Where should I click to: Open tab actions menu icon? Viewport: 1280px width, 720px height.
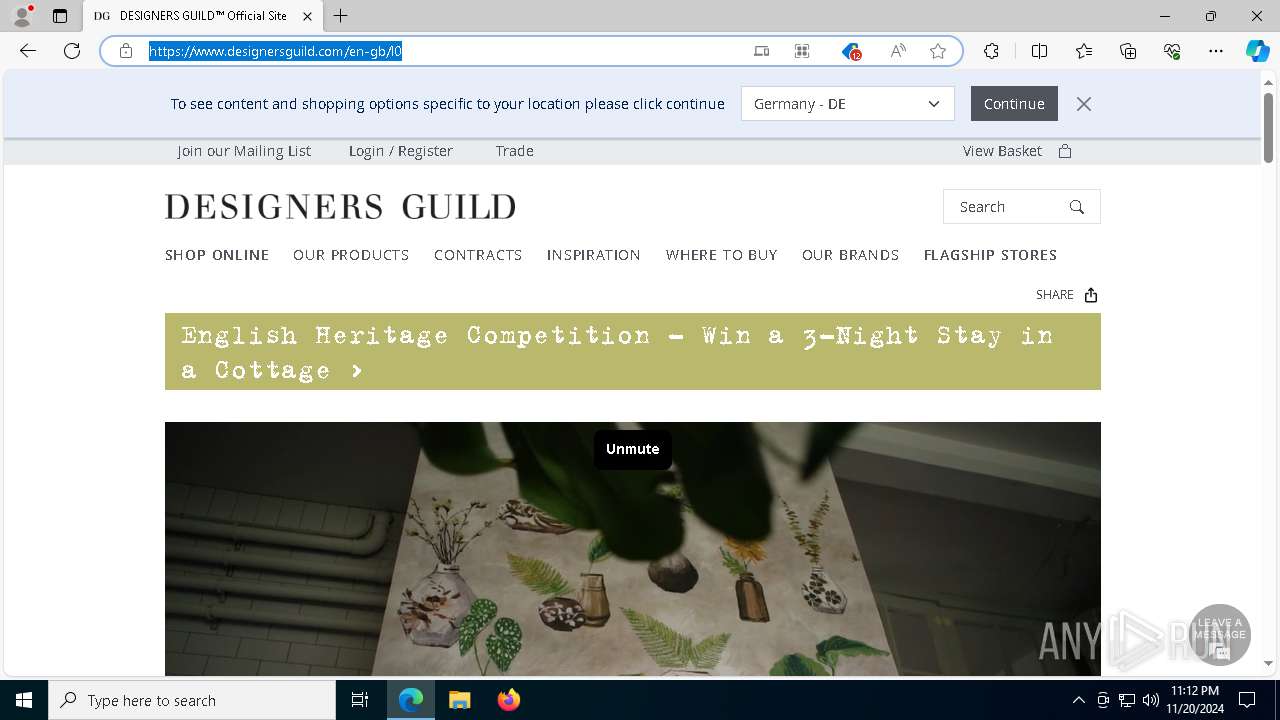[60, 16]
